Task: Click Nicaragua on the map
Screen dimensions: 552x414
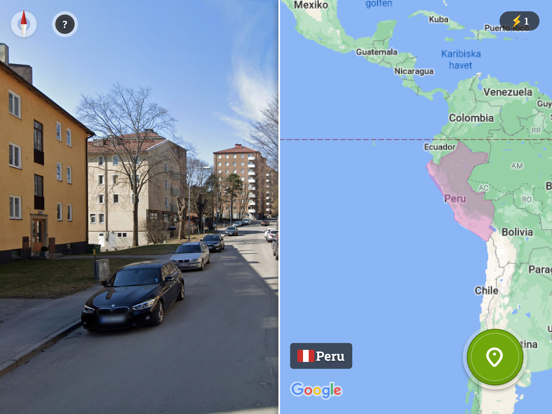Action: [x=414, y=71]
